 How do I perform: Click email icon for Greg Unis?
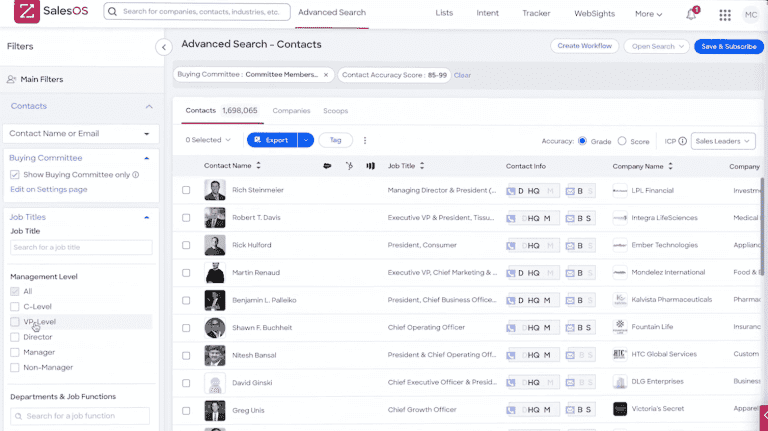(x=570, y=410)
